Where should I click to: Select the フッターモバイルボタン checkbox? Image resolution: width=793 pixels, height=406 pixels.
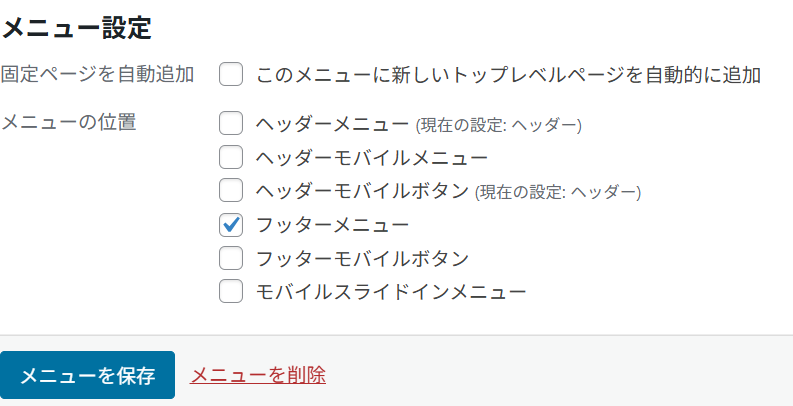(x=231, y=257)
